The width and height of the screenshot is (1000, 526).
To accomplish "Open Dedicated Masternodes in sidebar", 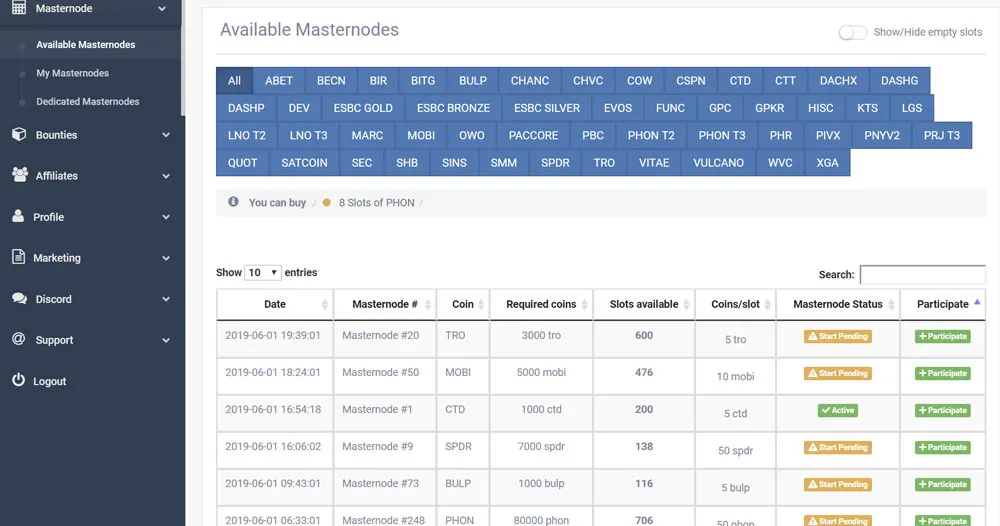I will tap(87, 101).
